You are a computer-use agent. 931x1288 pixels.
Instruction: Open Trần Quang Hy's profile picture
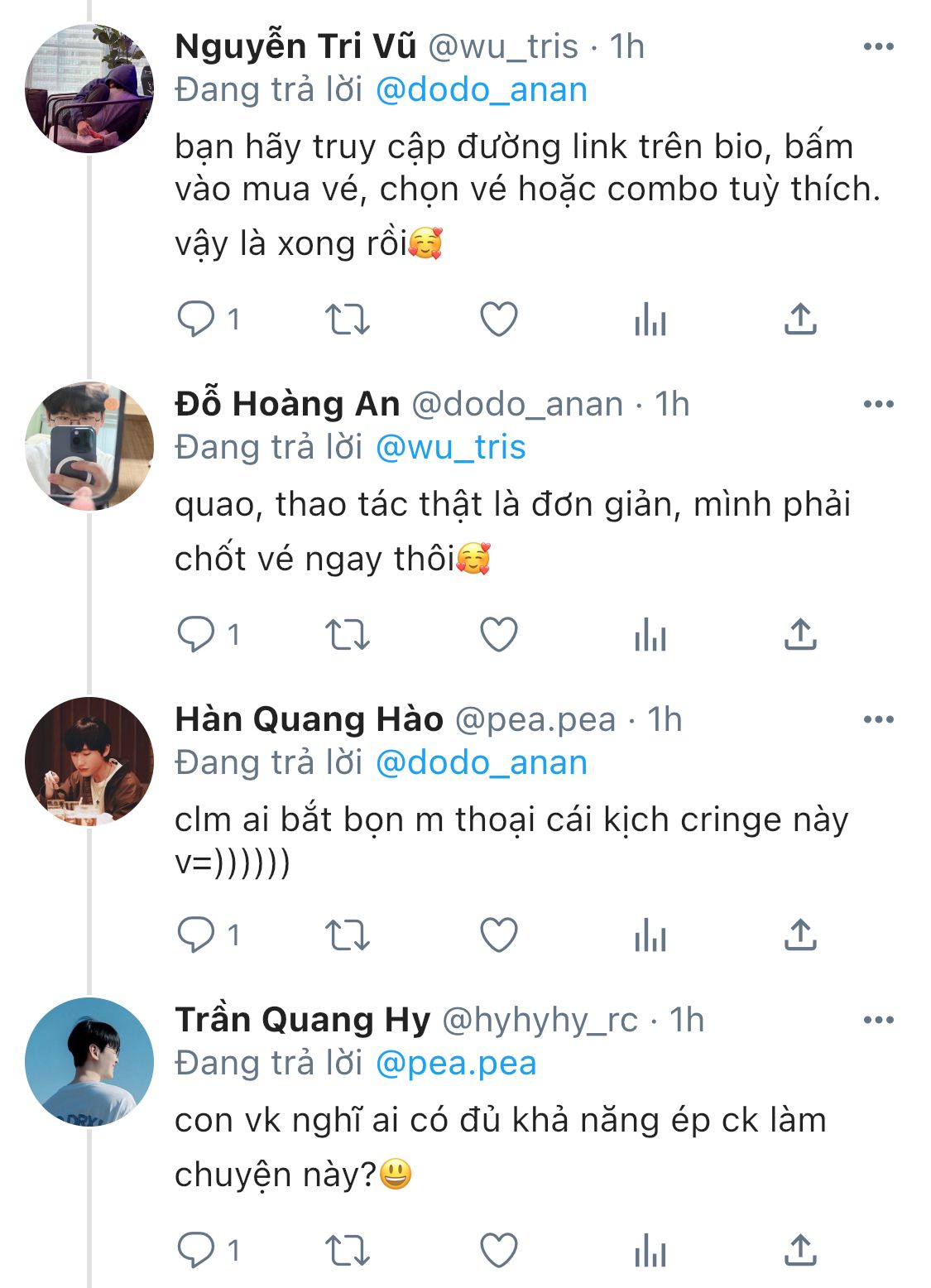(89, 1062)
